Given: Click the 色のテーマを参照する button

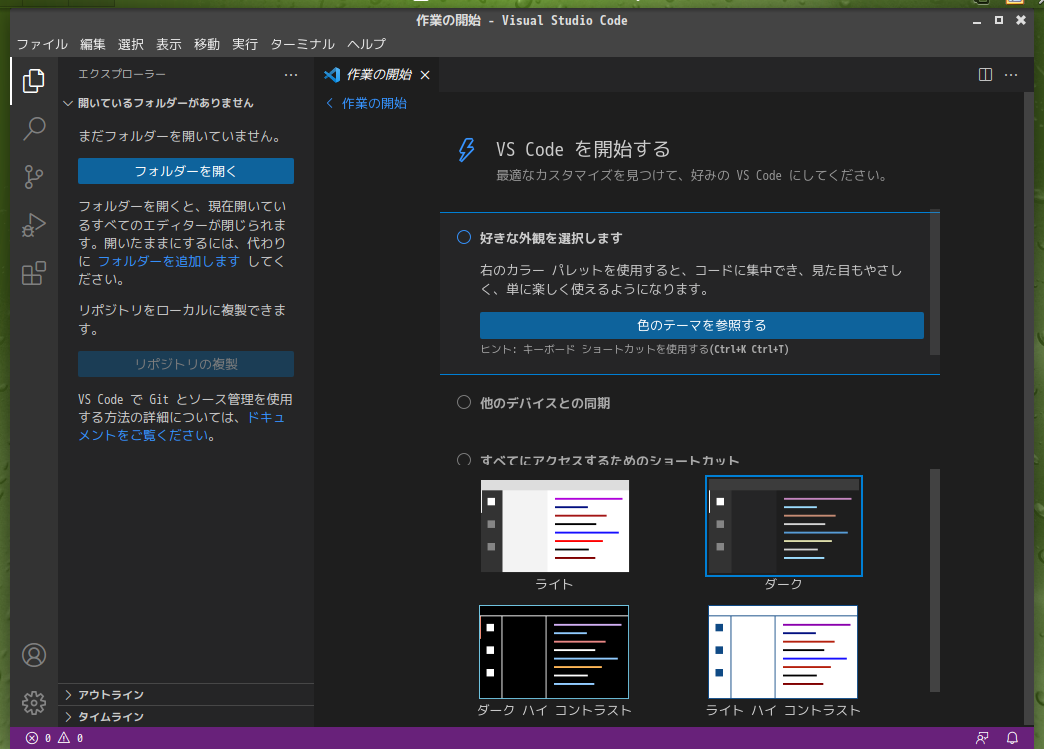Looking at the screenshot, I should pyautogui.click(x=702, y=325).
